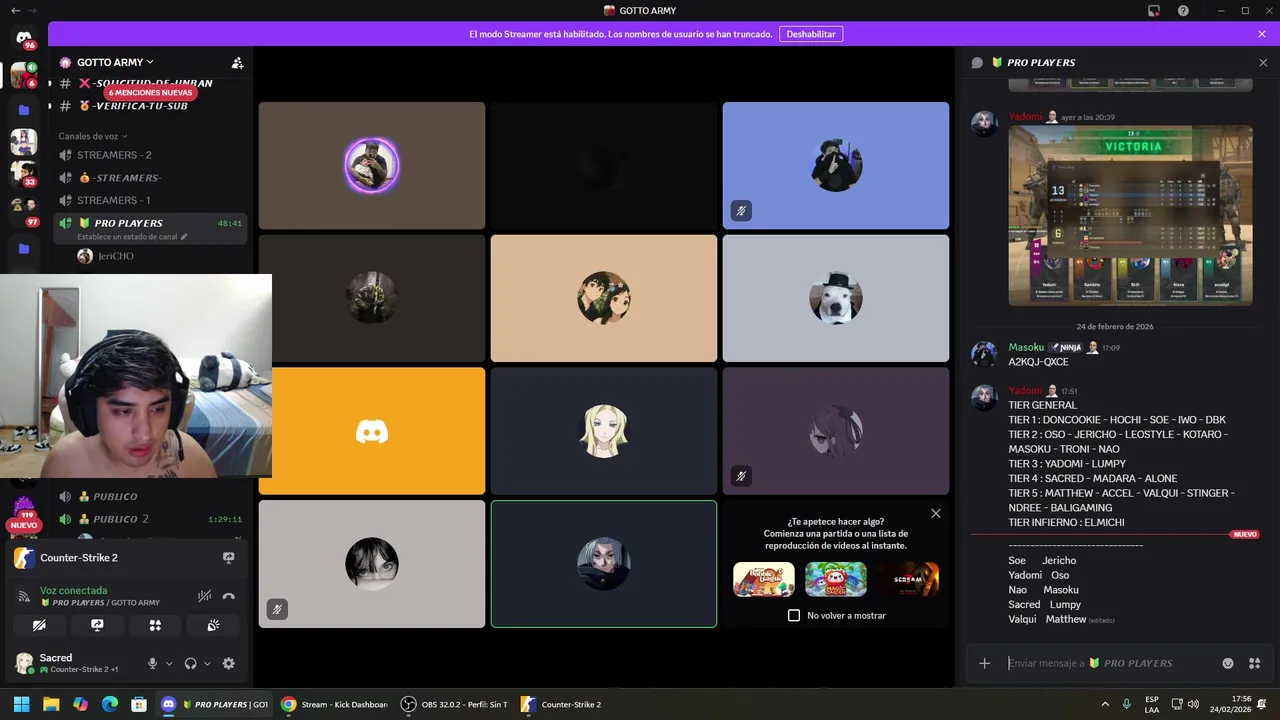Screen dimensions: 1280x720
Task: Join the PUBLICO voice channel
Action: point(150,496)
